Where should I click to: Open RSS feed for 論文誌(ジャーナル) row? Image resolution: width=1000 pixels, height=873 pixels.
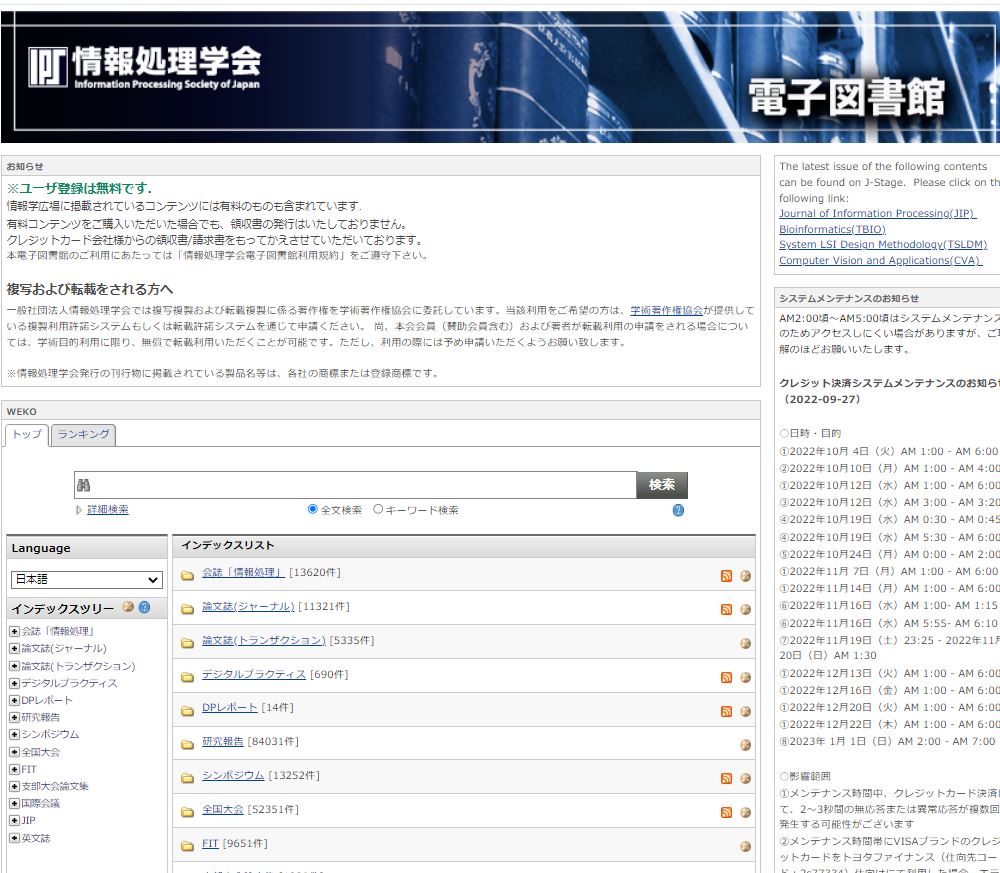coord(726,610)
